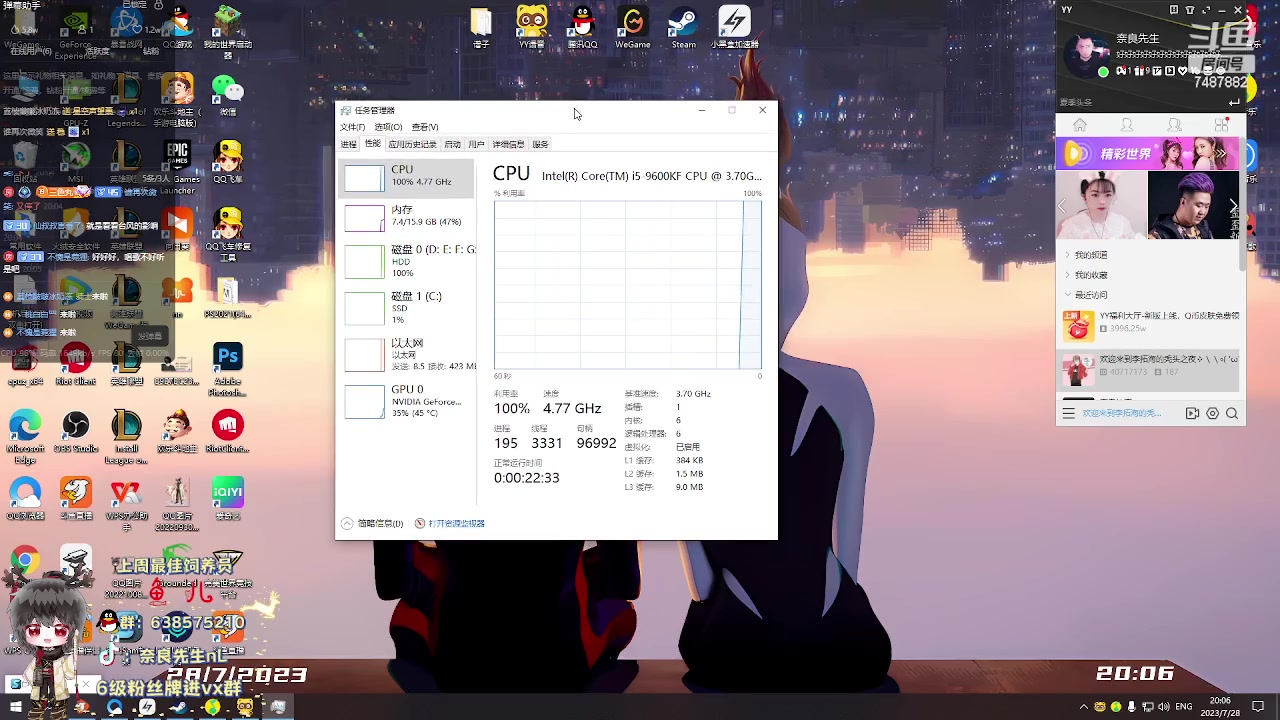Image resolution: width=1280 pixels, height=720 pixels.
Task: Open the Windows notification center icon
Action: click(x=1258, y=707)
